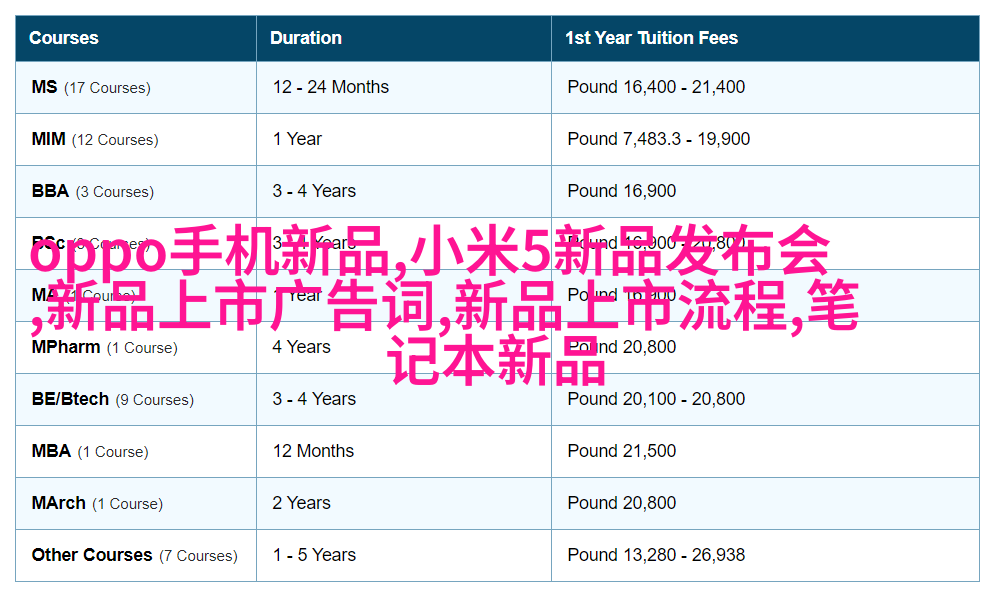
Task: Click the Pound 7,483.3 - 19,900 fee
Action: 659,139
